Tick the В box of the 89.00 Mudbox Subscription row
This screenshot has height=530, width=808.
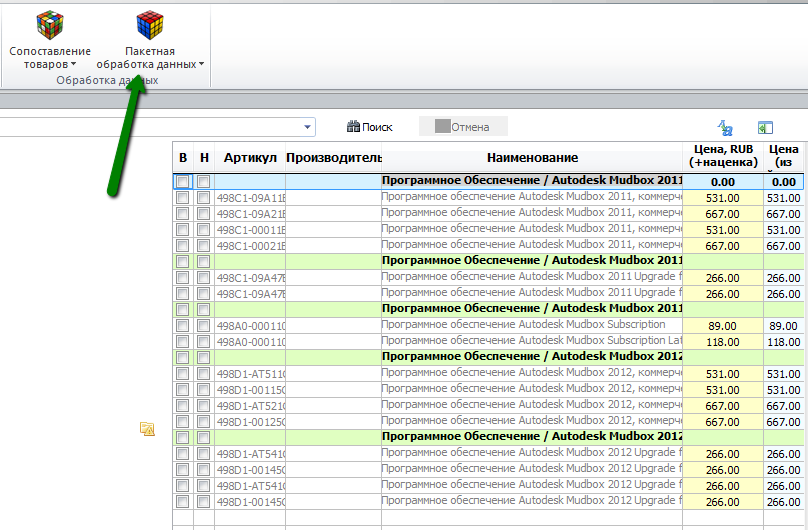coord(182,326)
